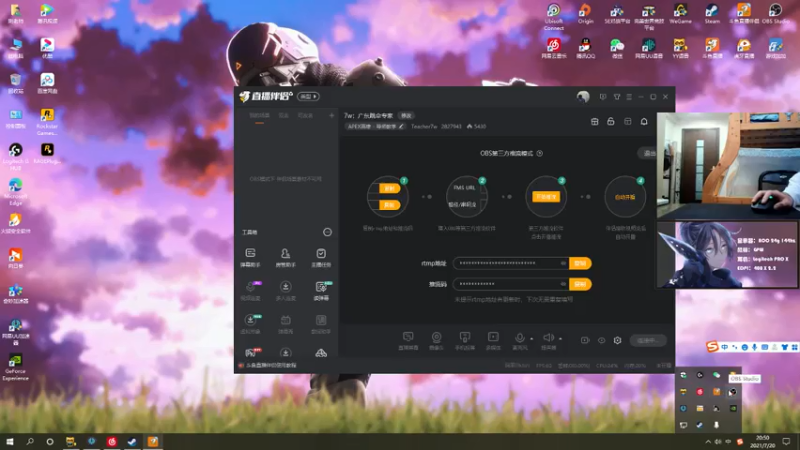Open the hamburger menu in title bar
800x450 pixels.
click(629, 96)
